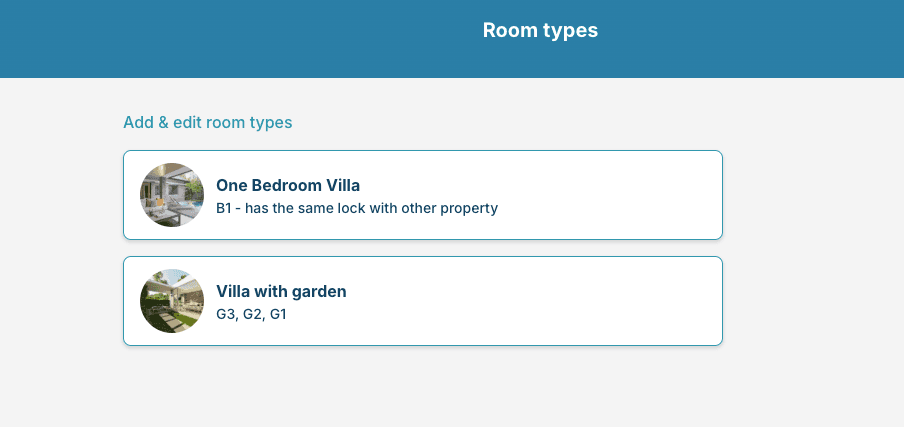Click the word "garden" in the second card

coord(320,291)
